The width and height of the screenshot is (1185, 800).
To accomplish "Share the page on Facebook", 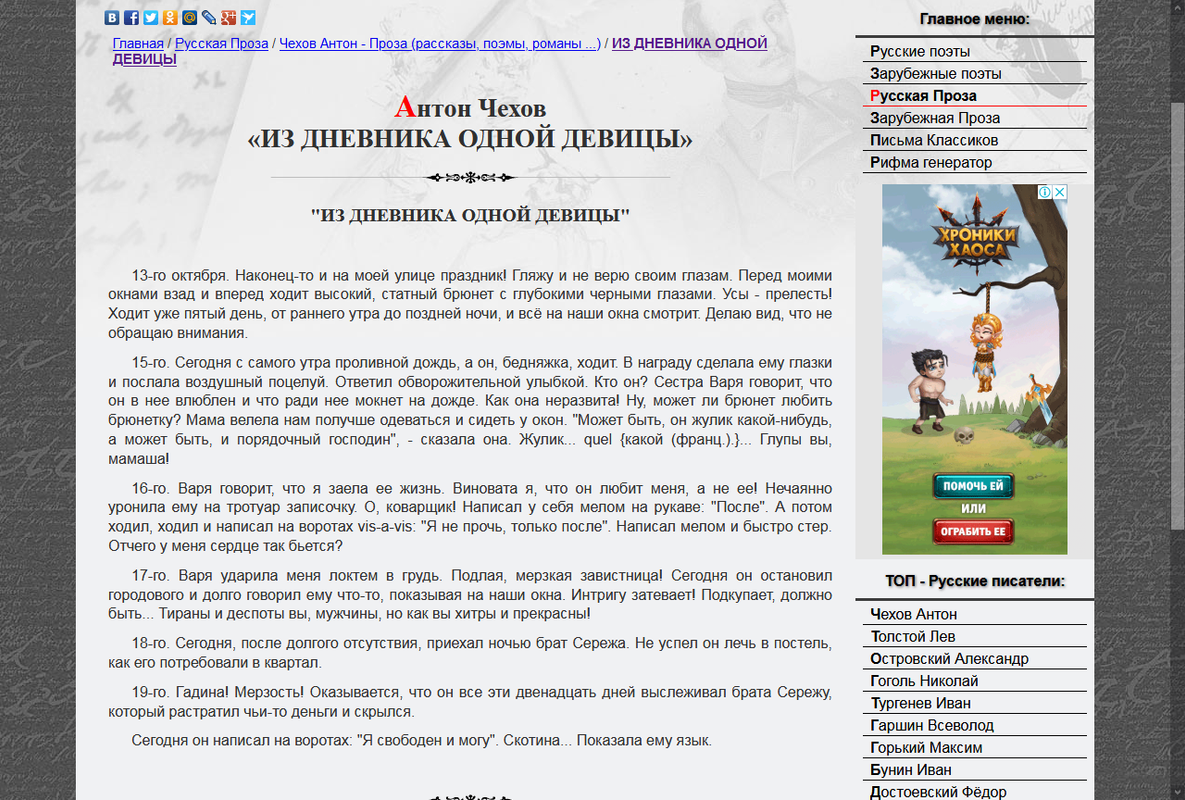I will [131, 17].
